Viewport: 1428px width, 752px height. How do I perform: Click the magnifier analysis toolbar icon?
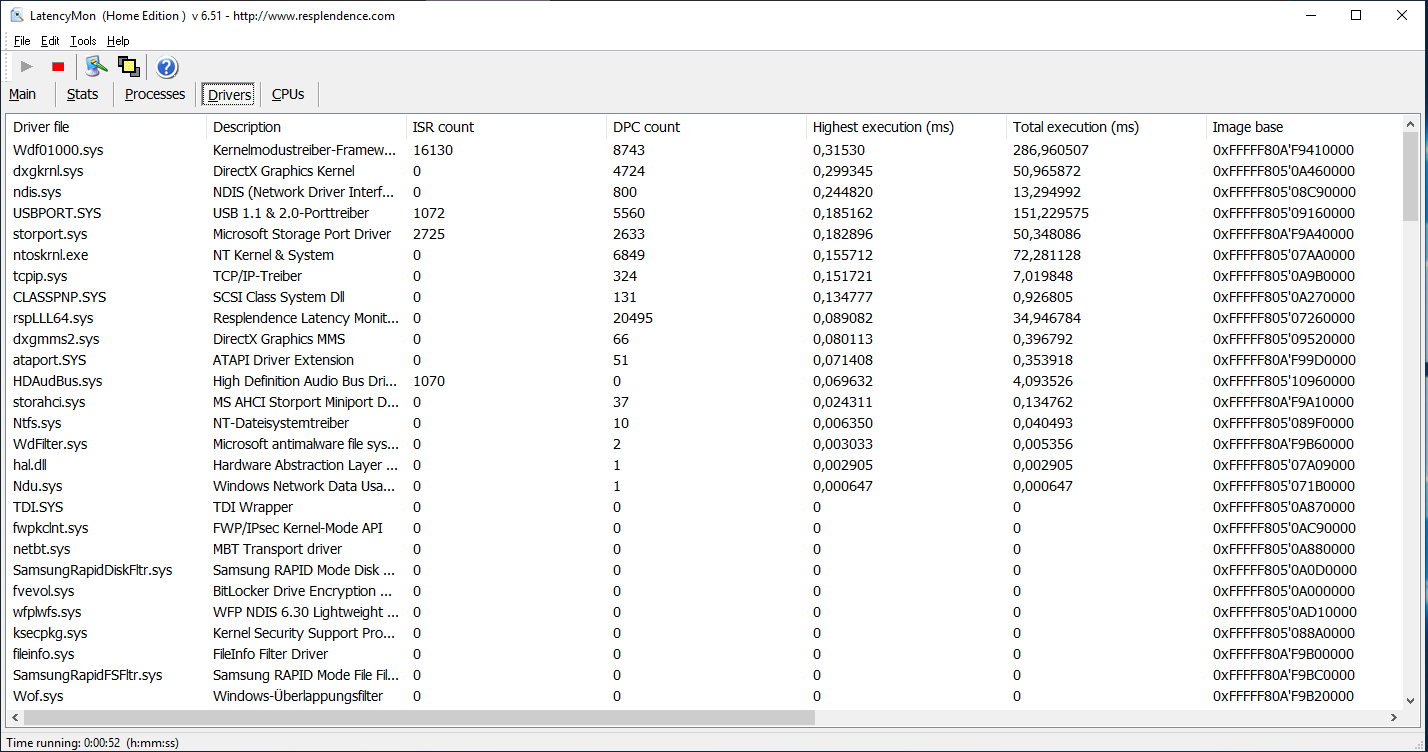(96, 67)
